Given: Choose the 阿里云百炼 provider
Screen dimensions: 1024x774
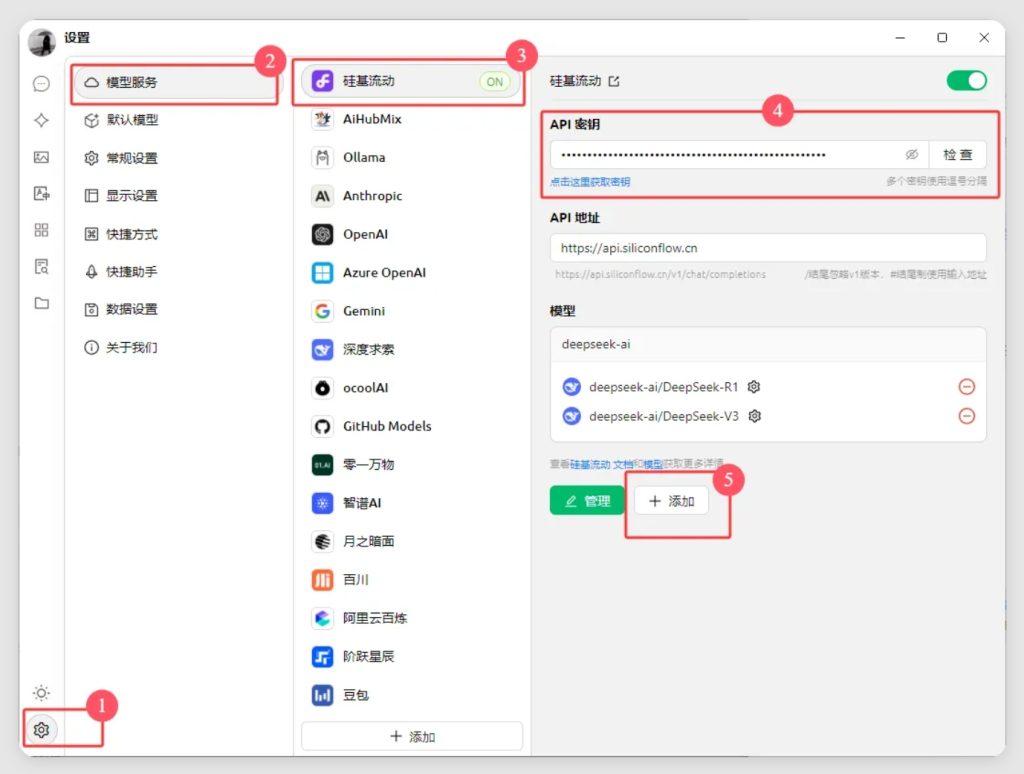Looking at the screenshot, I should tap(411, 619).
